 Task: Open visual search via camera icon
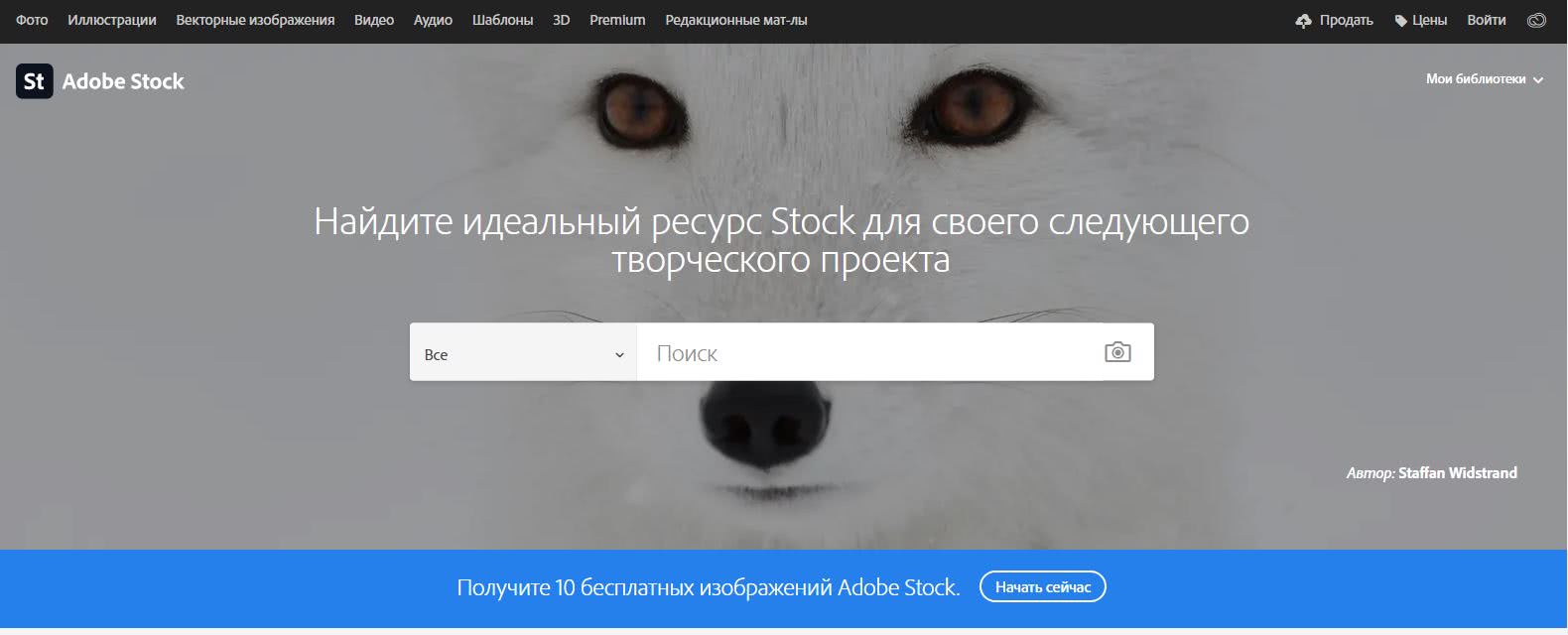coord(1117,352)
